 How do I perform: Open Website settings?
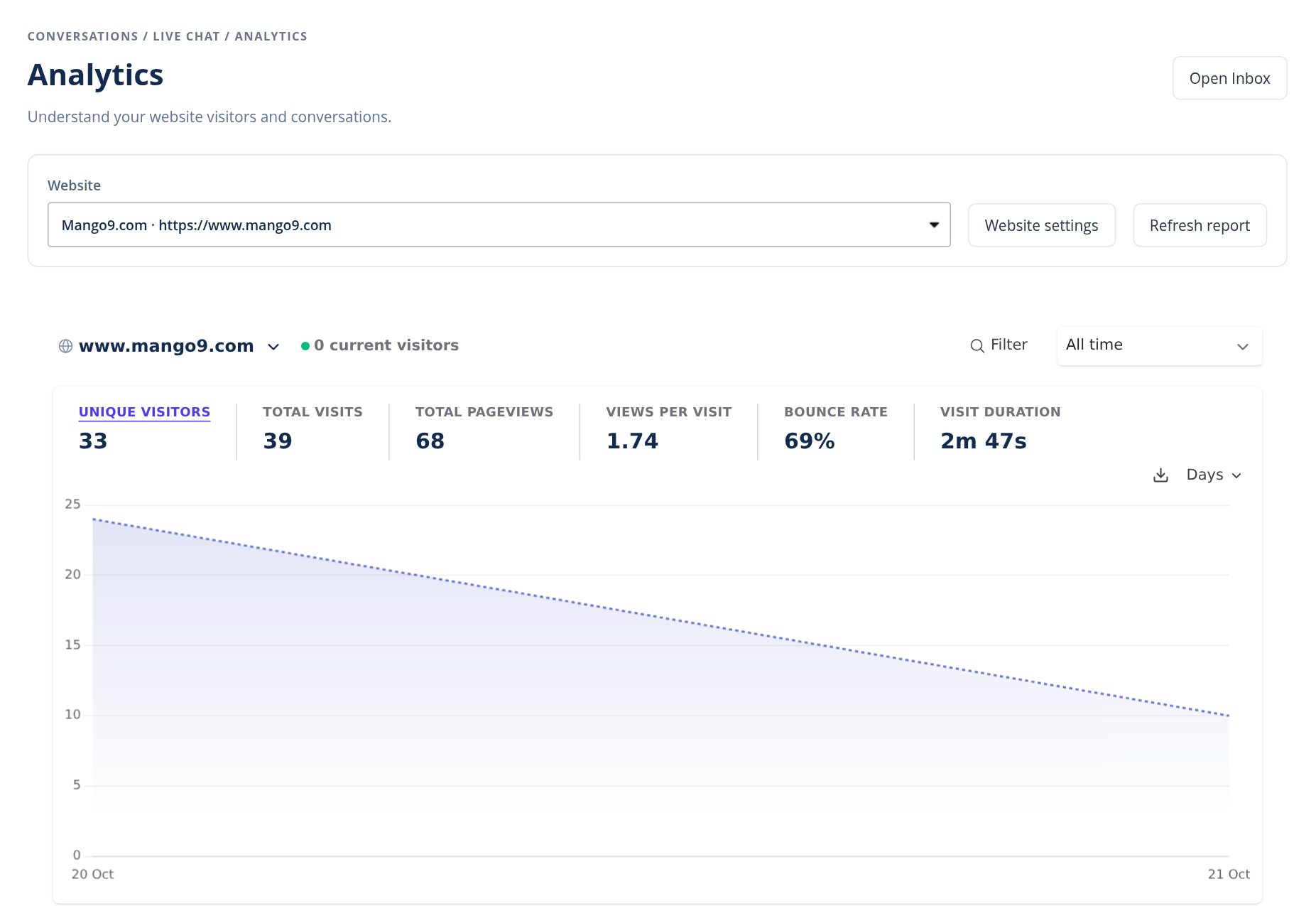[x=1041, y=225]
